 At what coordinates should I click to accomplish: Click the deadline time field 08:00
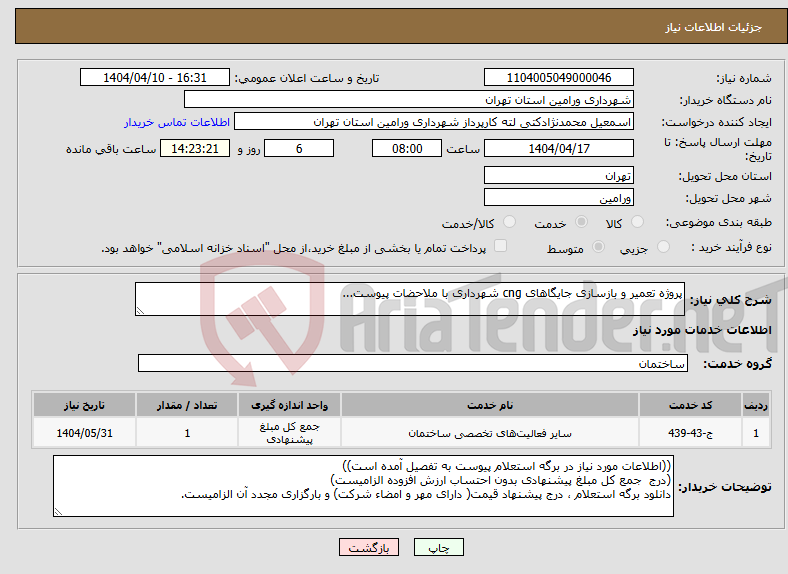(x=407, y=148)
